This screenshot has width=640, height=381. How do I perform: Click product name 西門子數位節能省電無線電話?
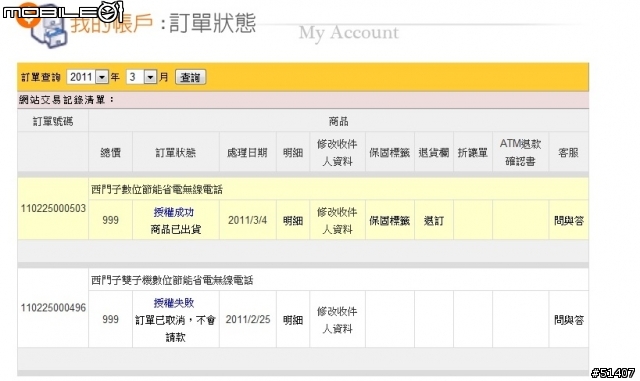click(x=157, y=189)
